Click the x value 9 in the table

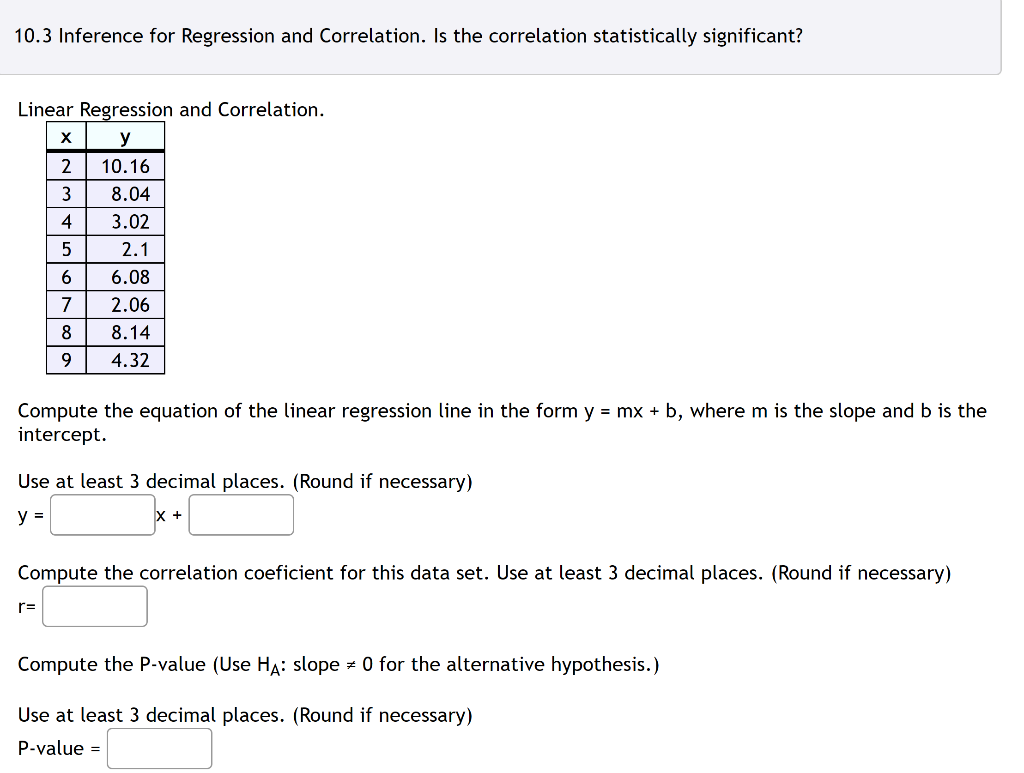click(66, 360)
